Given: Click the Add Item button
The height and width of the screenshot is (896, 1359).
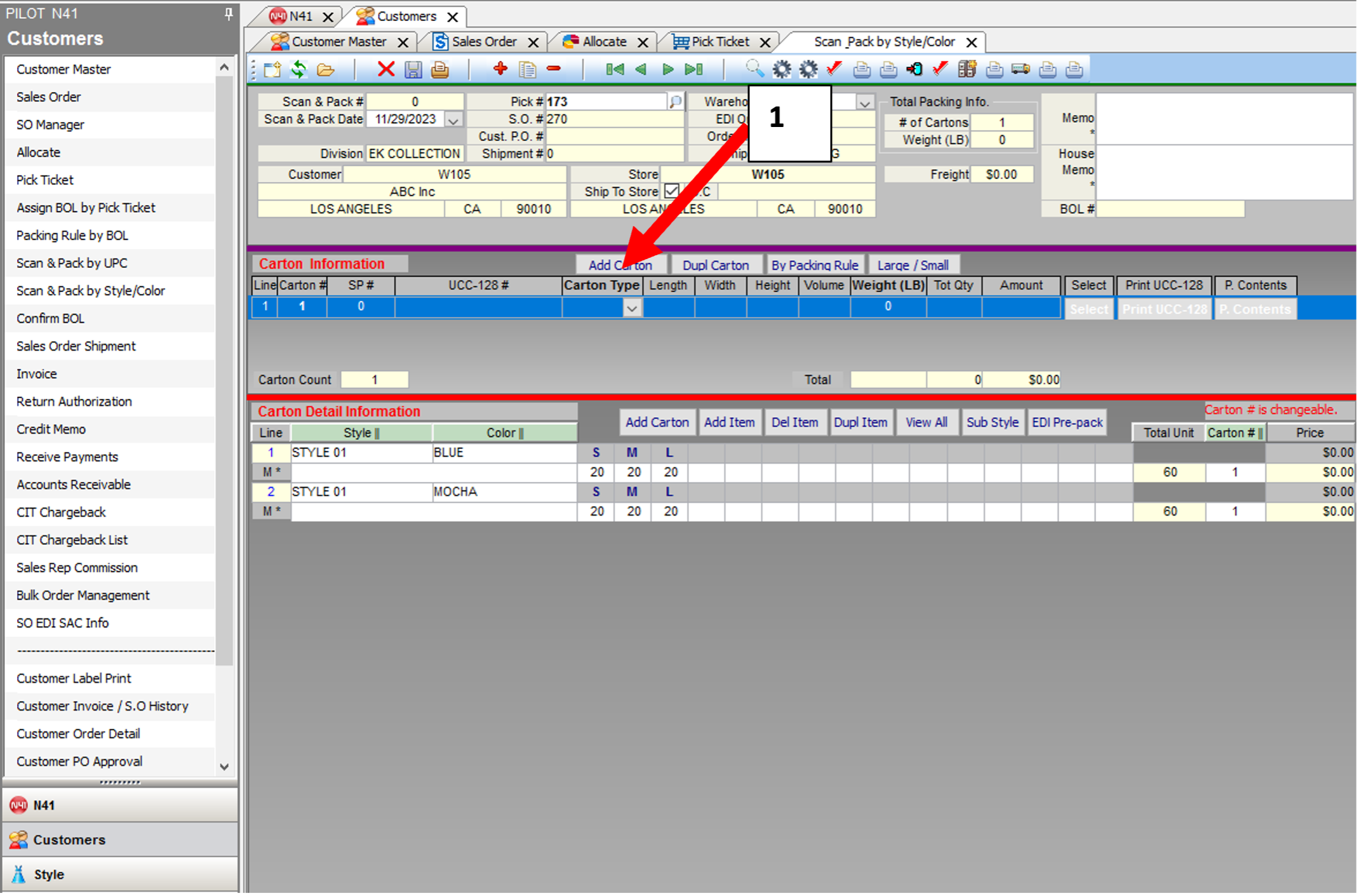Looking at the screenshot, I should click(729, 422).
